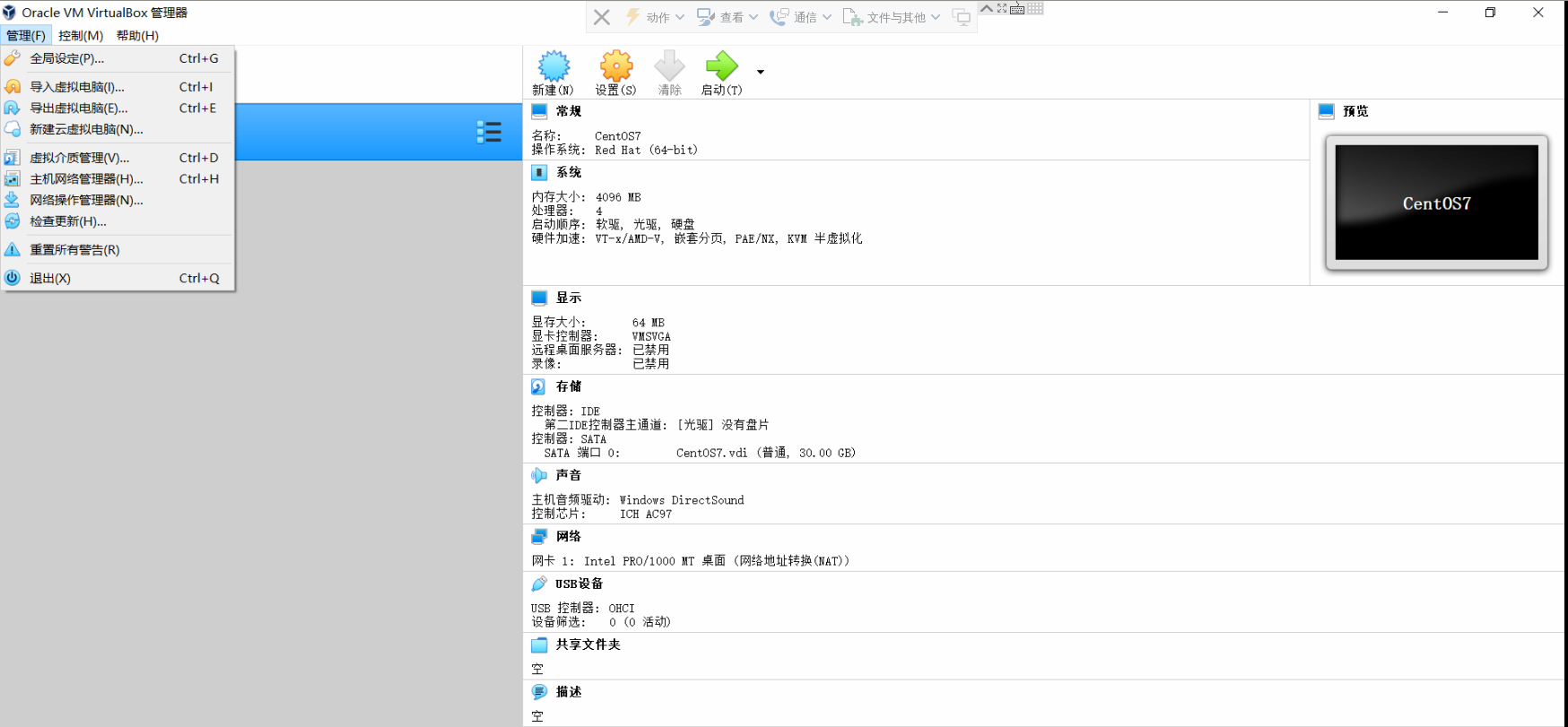
Task: Close the remote session toolbar with X
Action: (602, 17)
